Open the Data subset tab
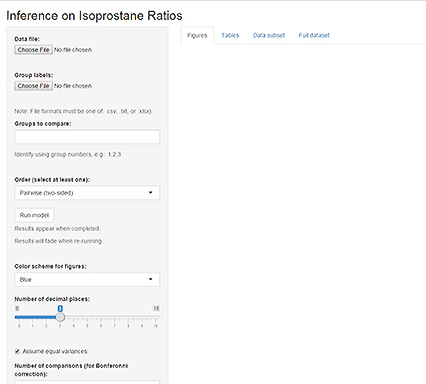This screenshot has width=426, height=384. tap(269, 35)
